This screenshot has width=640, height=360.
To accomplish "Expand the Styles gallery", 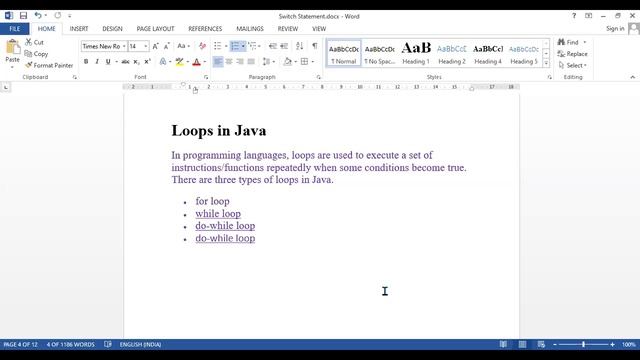I will 546,63.
